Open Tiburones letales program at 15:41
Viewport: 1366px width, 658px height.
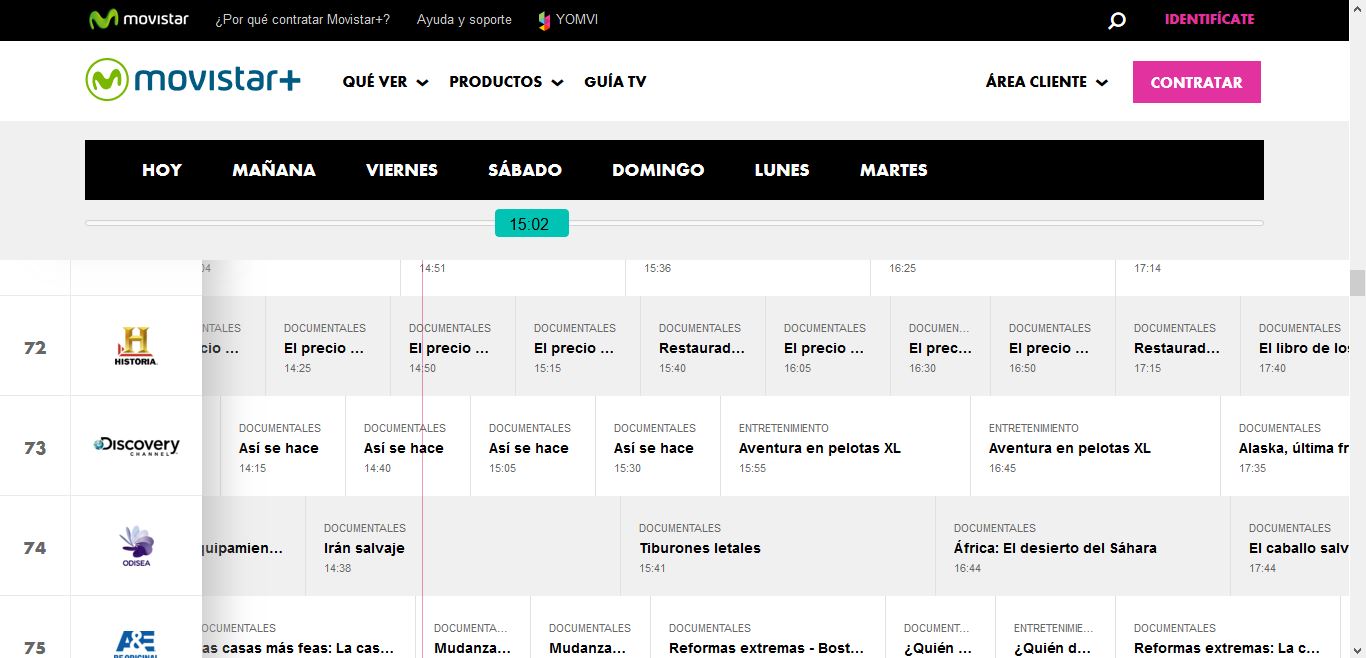778,546
